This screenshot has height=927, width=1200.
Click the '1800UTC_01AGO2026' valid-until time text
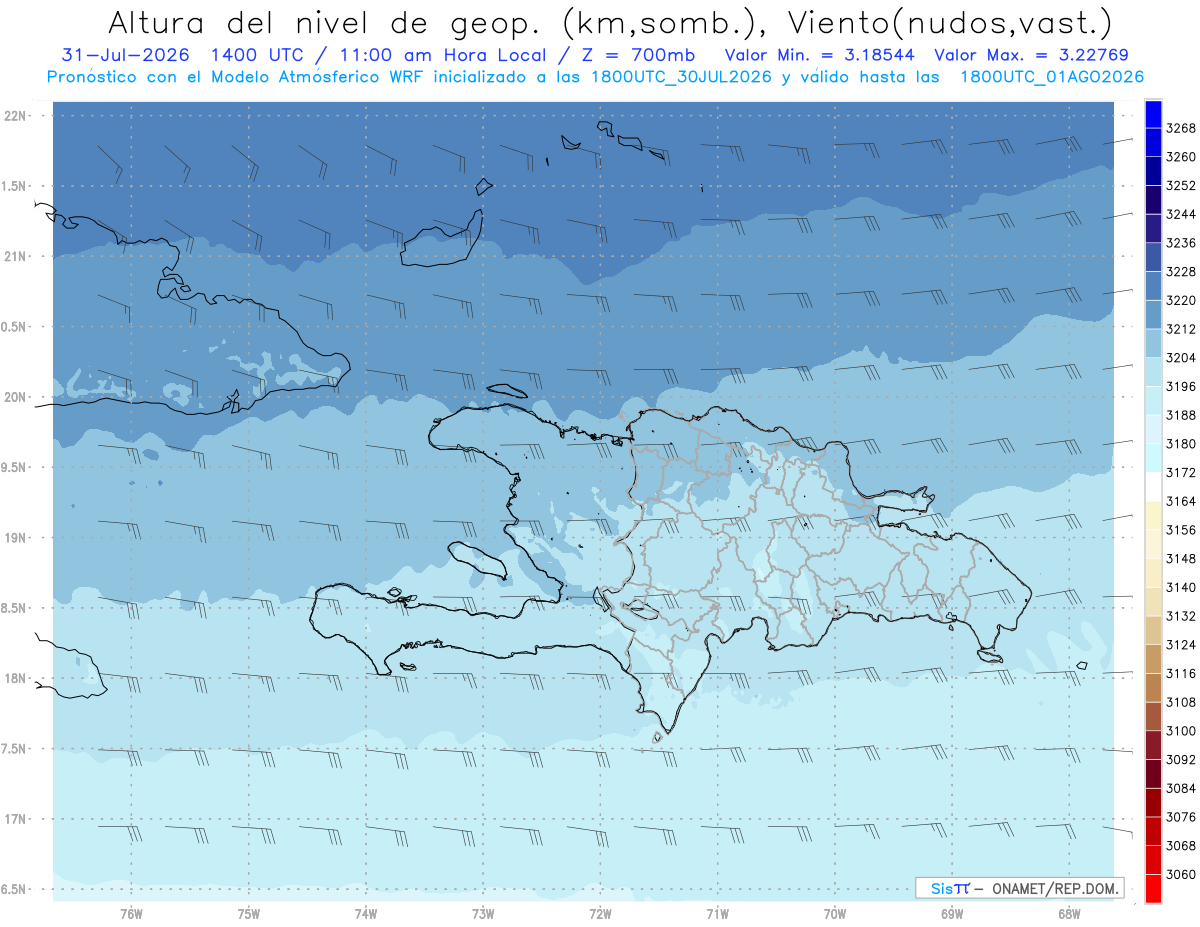(1052, 77)
